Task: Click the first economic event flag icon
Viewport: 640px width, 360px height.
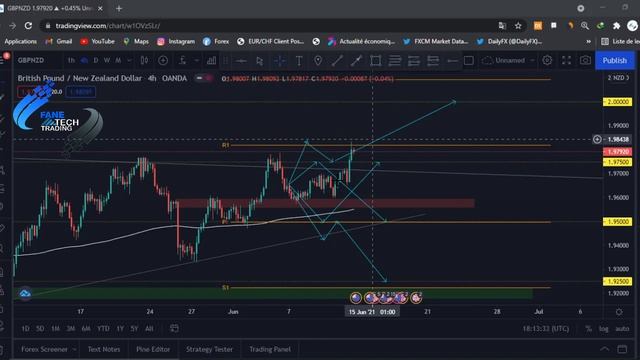Action: click(x=356, y=298)
